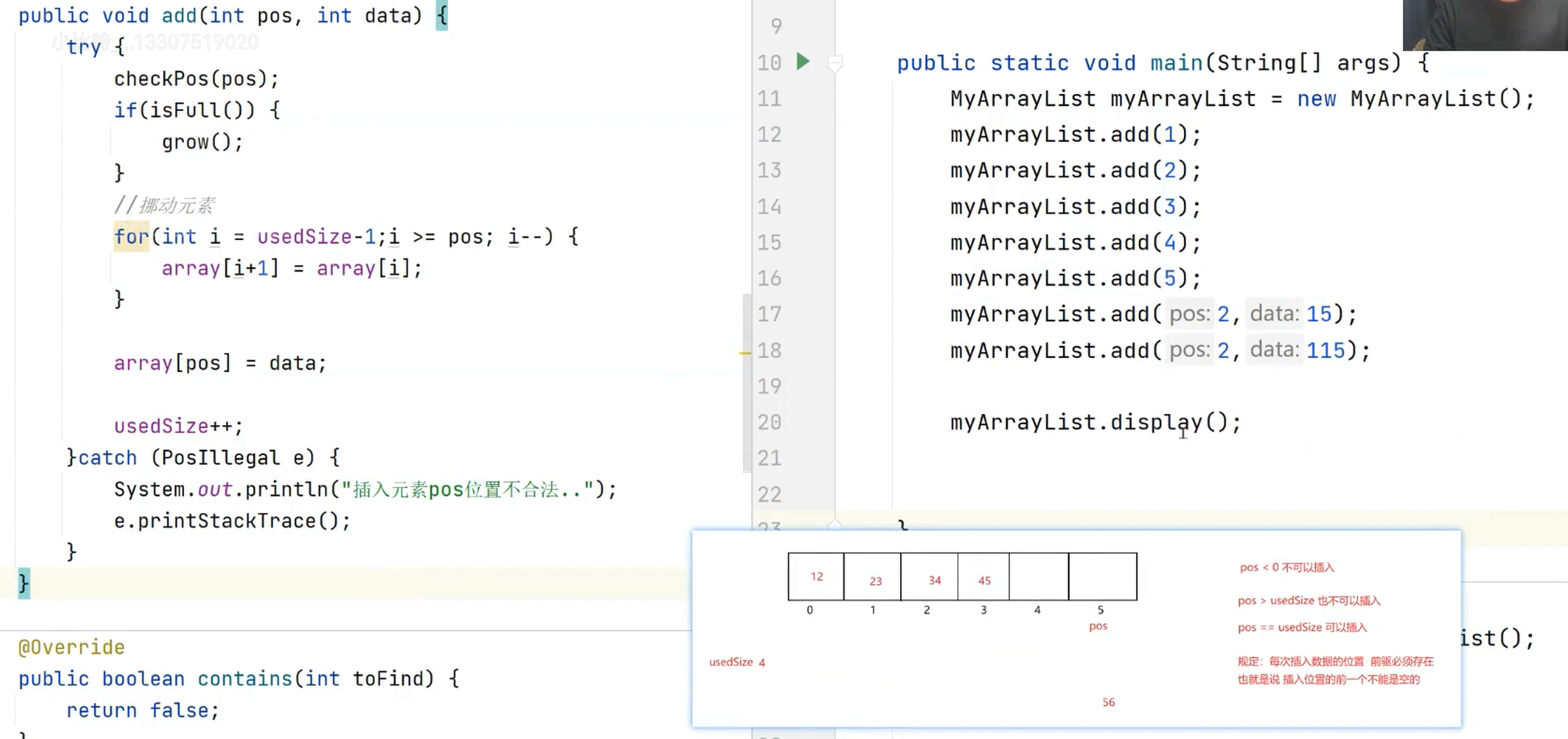Click 'myArrayList.add(5);' on line 16
The height and width of the screenshot is (739, 1568).
tap(1076, 279)
